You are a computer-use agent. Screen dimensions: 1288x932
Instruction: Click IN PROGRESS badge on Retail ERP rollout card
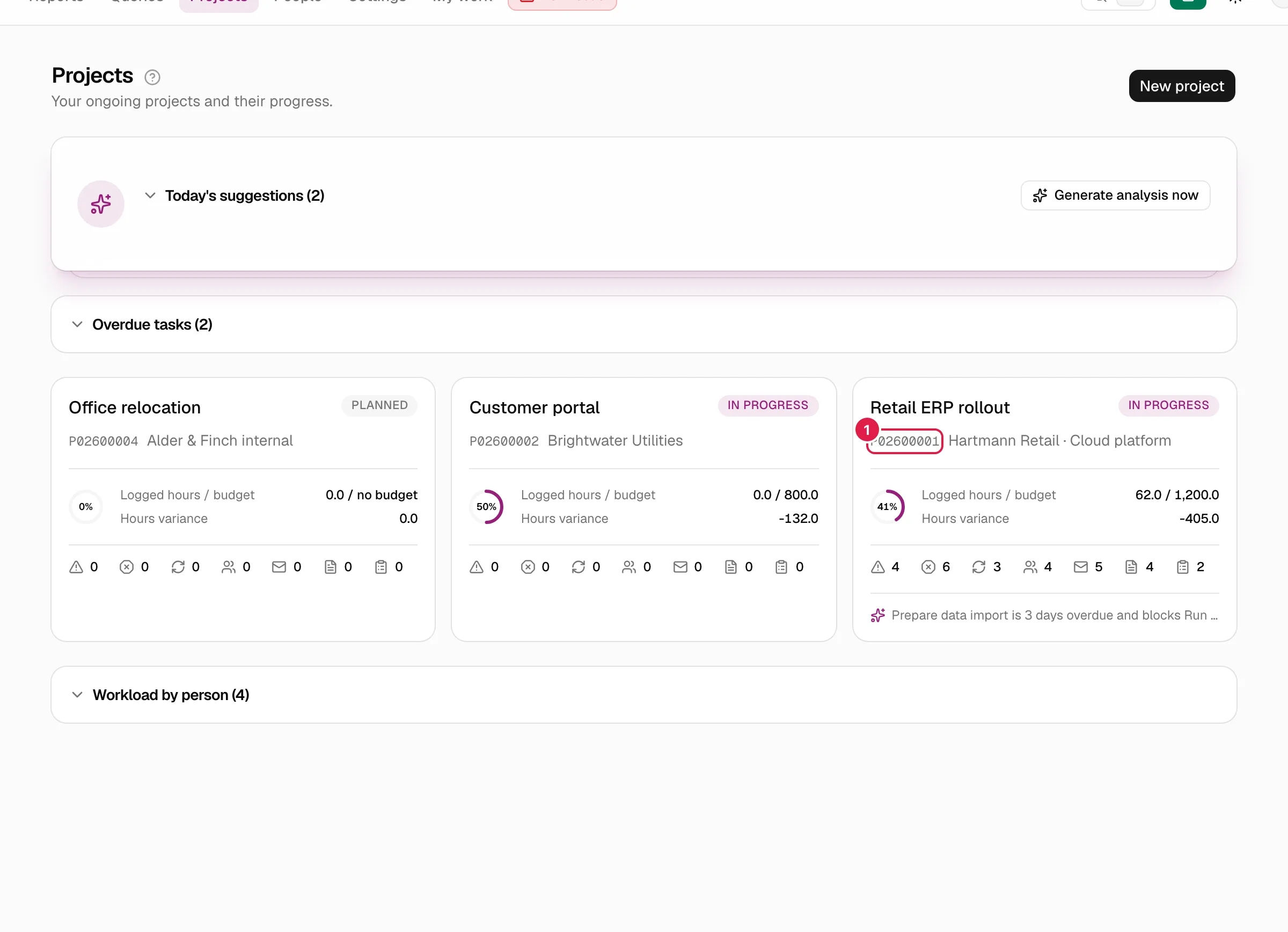tap(1168, 405)
